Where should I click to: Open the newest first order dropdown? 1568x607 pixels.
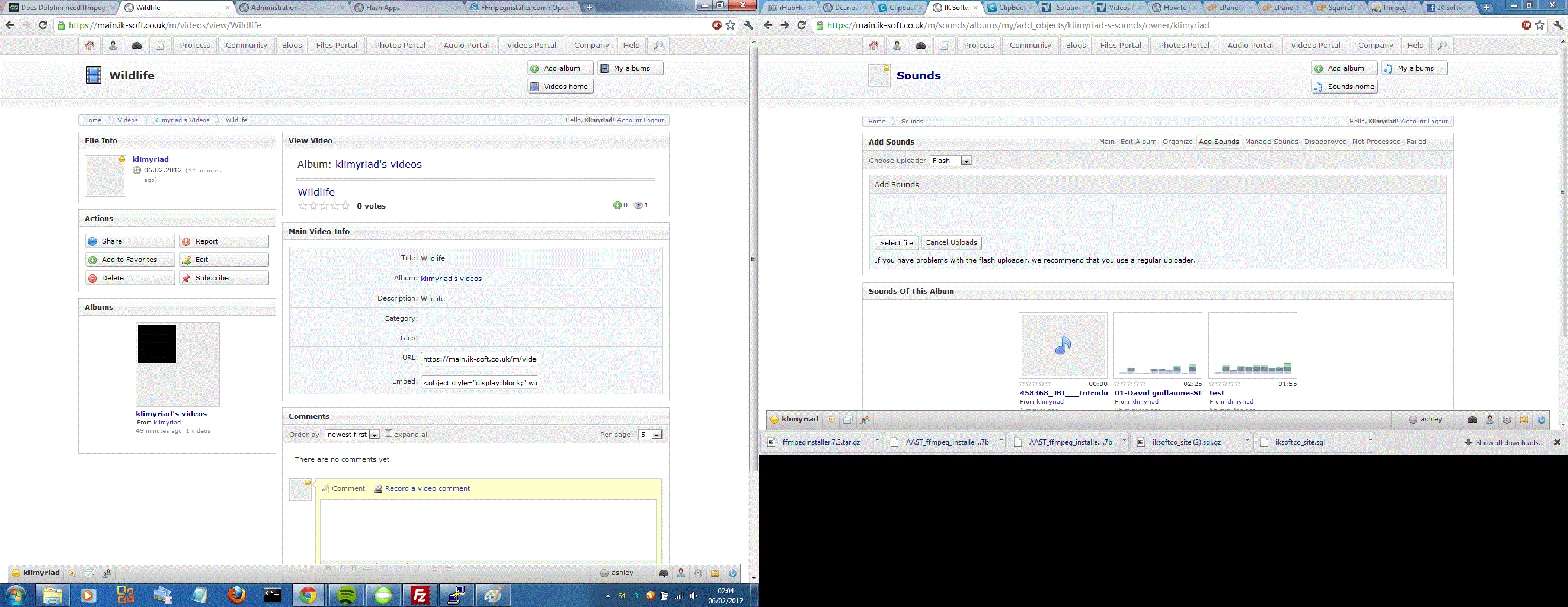353,435
